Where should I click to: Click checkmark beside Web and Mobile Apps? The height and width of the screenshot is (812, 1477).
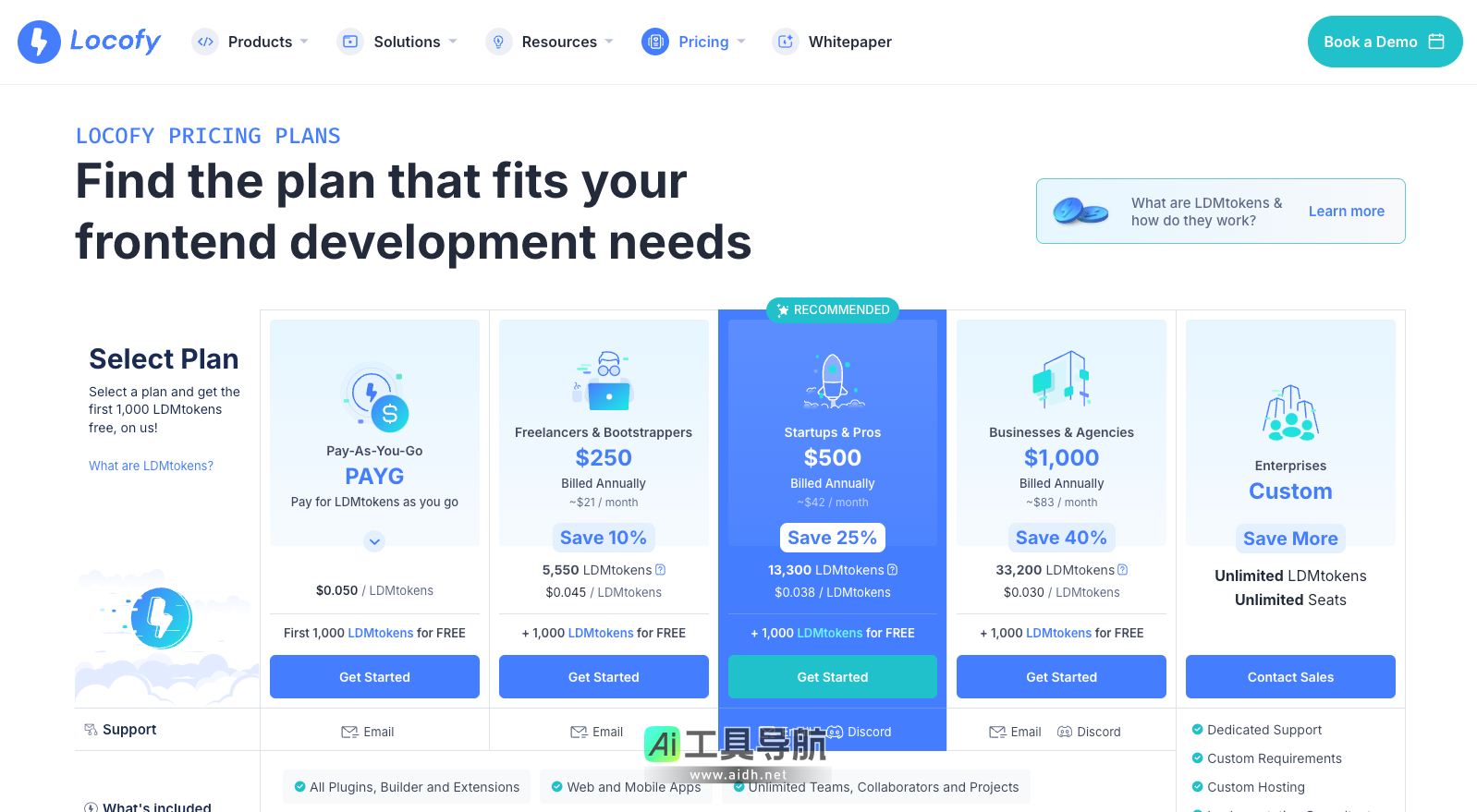pos(556,787)
